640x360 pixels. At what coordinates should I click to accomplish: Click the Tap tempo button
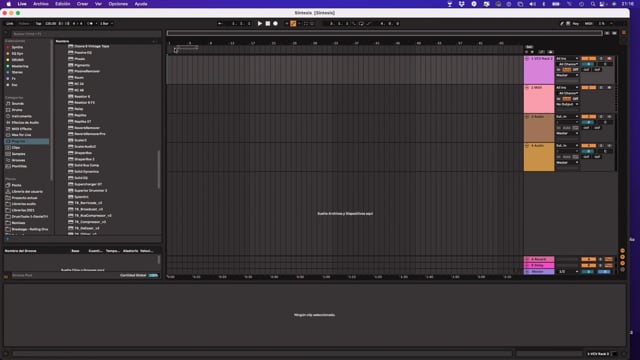[38, 24]
